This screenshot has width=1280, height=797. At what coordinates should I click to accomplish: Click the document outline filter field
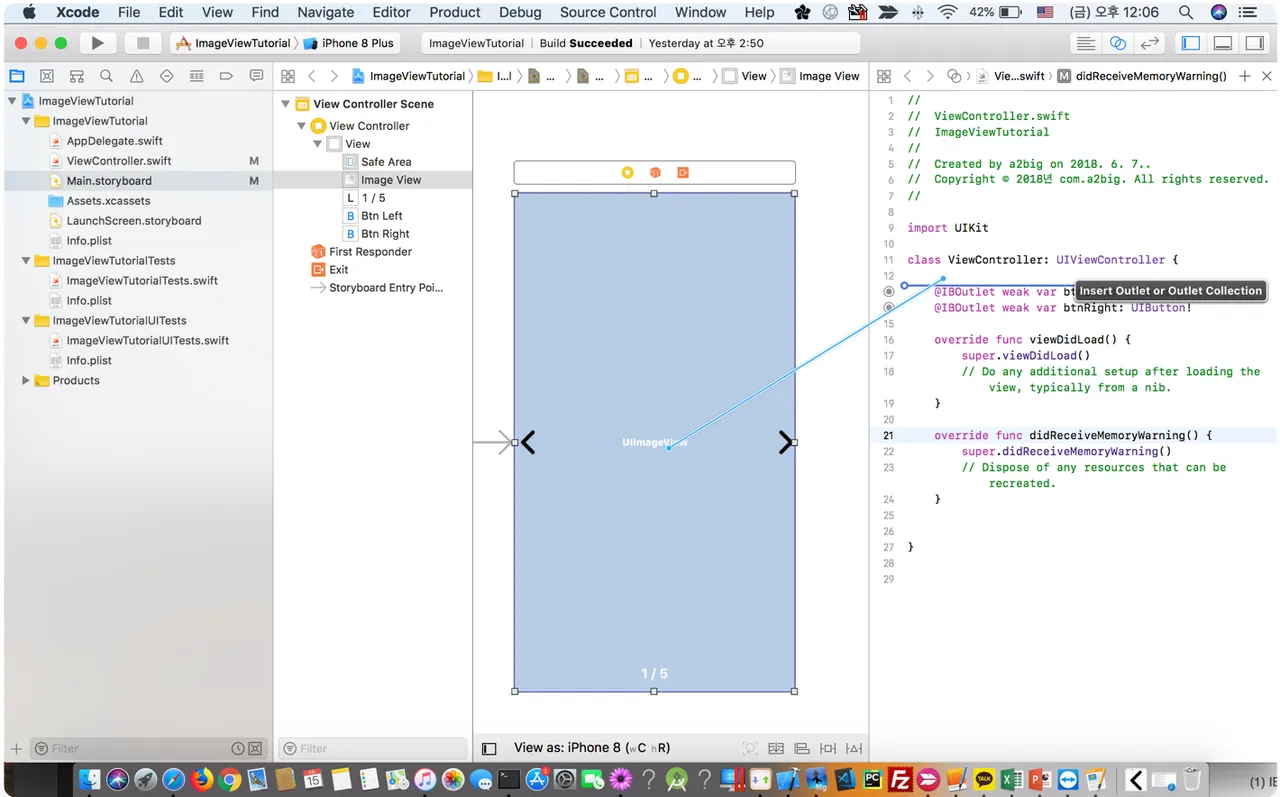point(373,748)
